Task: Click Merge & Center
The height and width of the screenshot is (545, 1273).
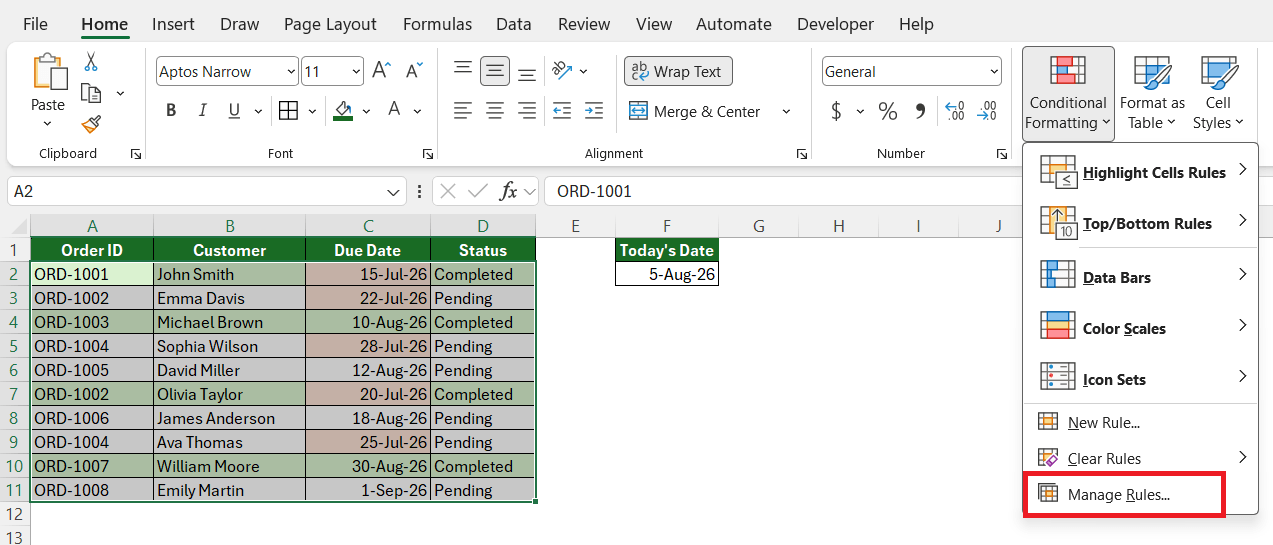Action: click(x=696, y=111)
